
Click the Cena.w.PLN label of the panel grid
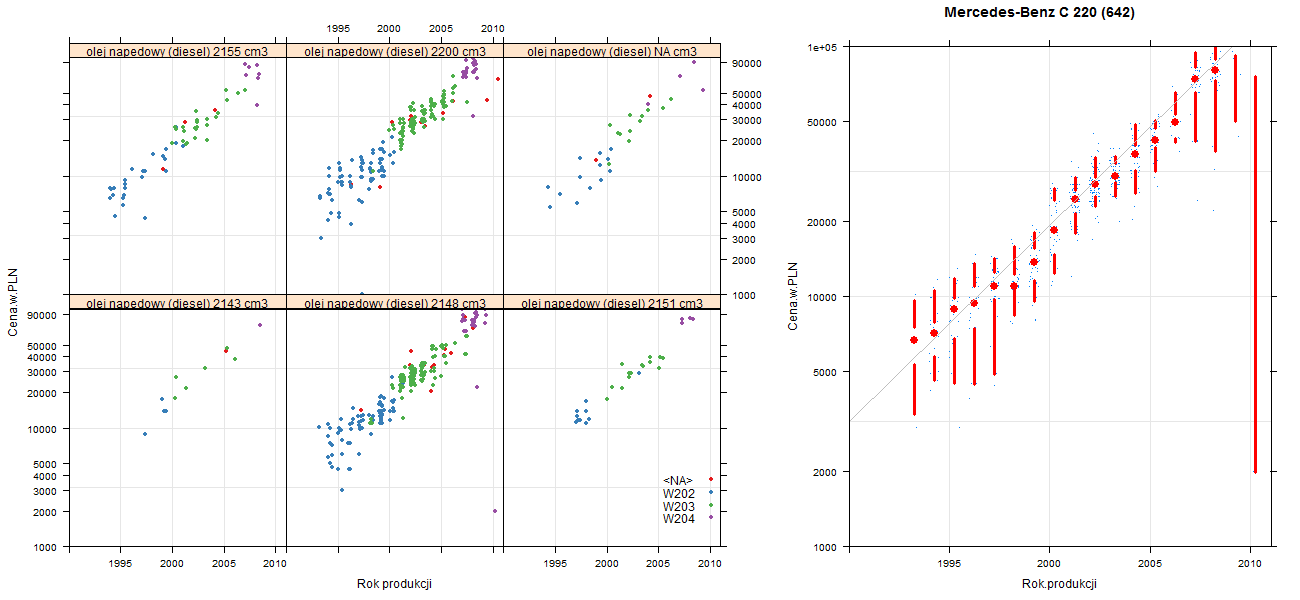click(x=14, y=303)
